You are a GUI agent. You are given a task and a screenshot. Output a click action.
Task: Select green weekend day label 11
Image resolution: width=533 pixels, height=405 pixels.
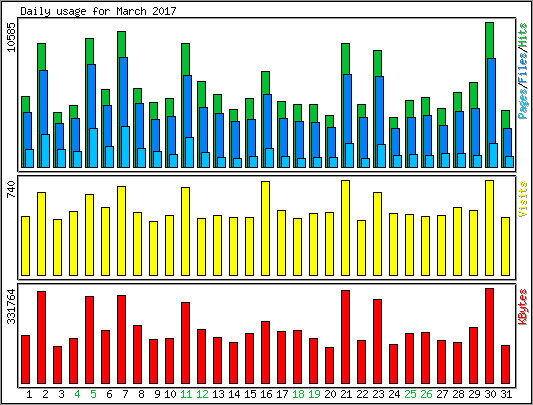(x=186, y=394)
